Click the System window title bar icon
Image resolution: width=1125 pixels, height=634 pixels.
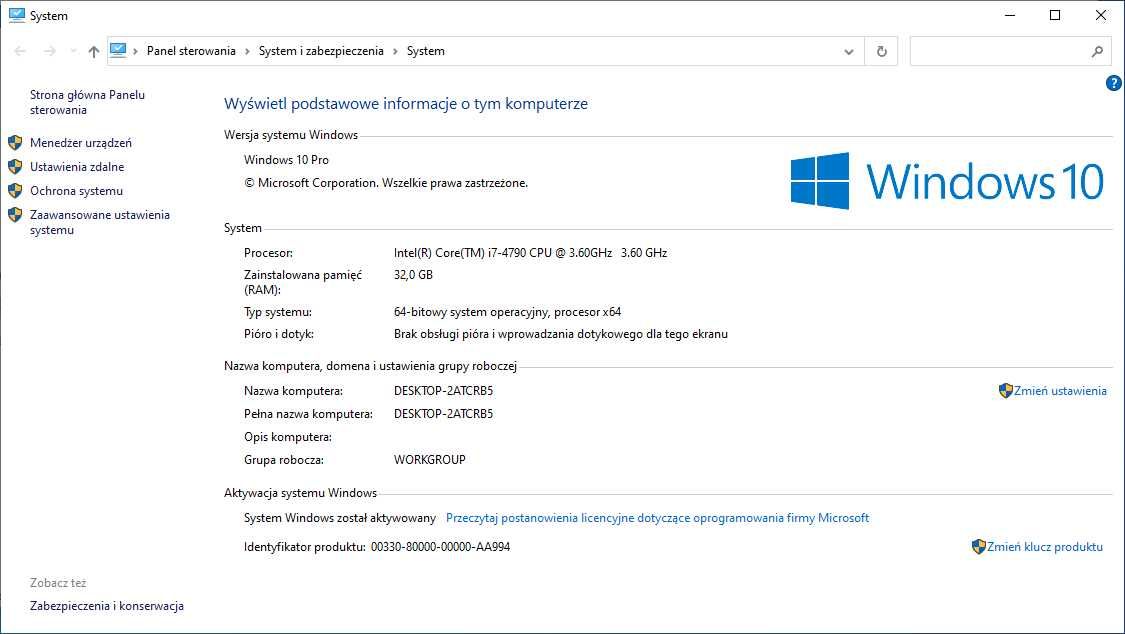(x=17, y=15)
